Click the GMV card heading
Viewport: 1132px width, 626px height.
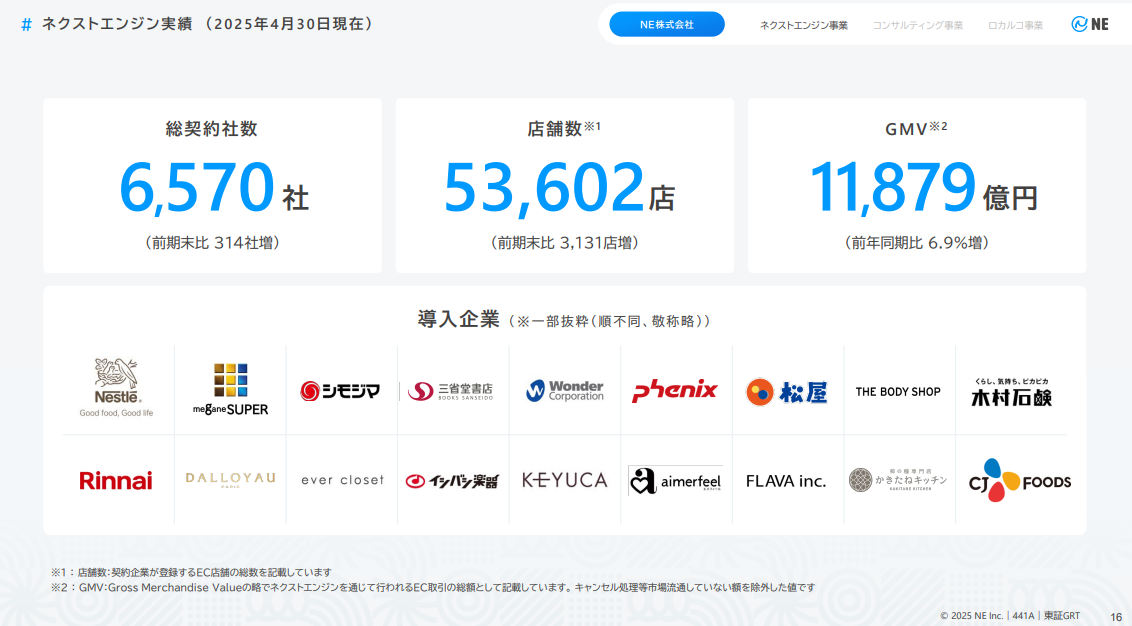pyautogui.click(x=916, y=129)
